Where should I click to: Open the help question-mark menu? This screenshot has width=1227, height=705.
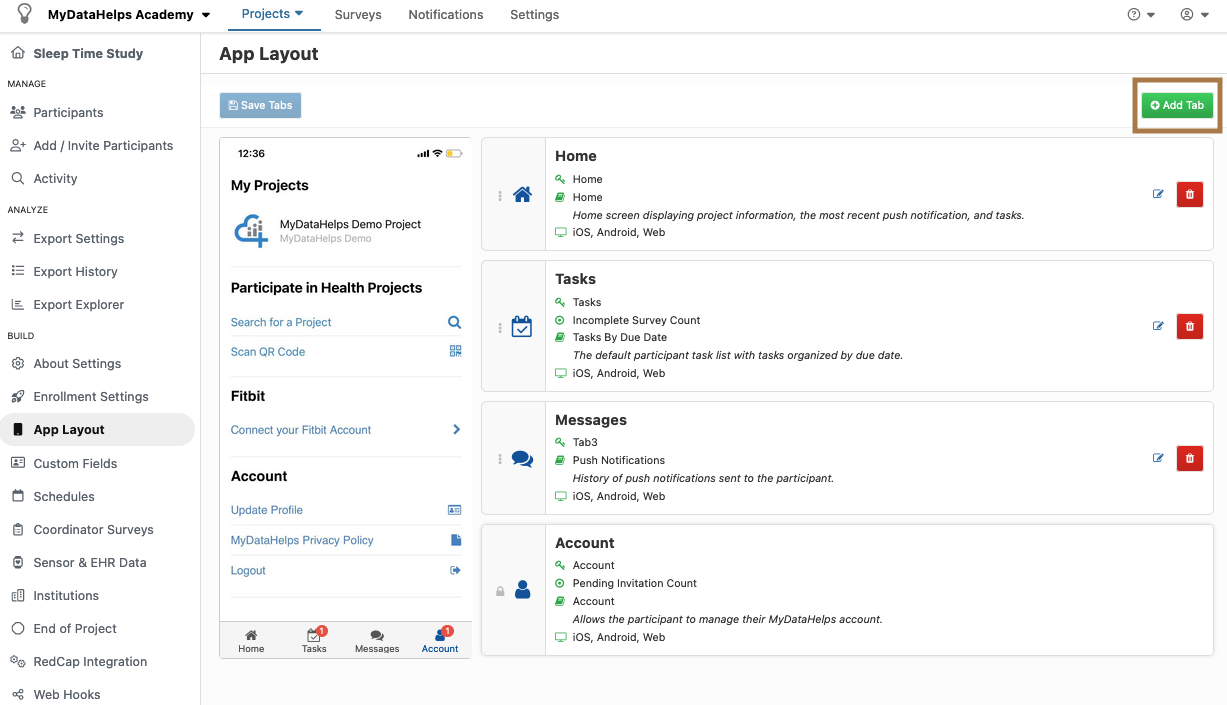(x=1141, y=15)
